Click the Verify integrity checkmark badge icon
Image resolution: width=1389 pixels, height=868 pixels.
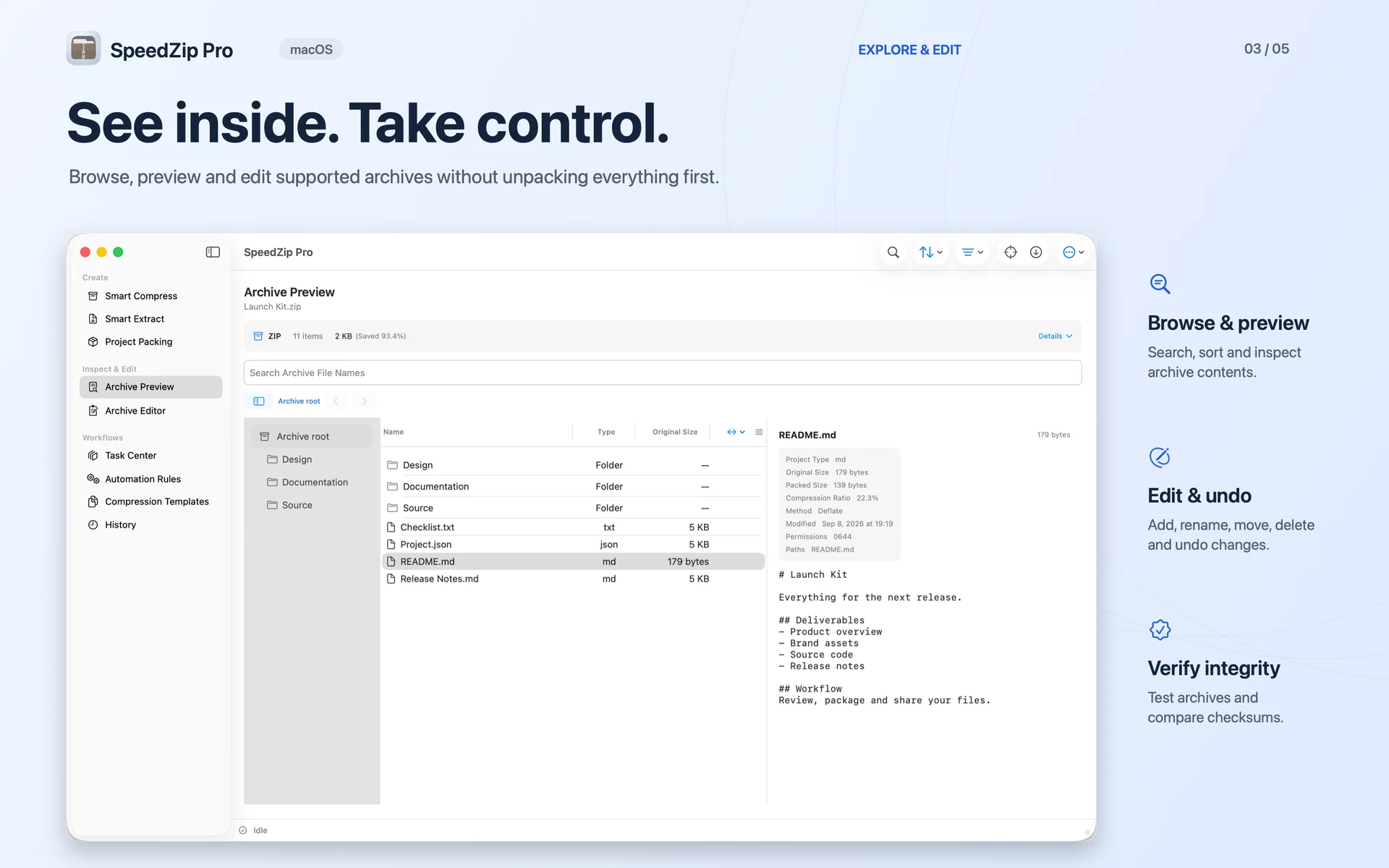pos(1160,629)
